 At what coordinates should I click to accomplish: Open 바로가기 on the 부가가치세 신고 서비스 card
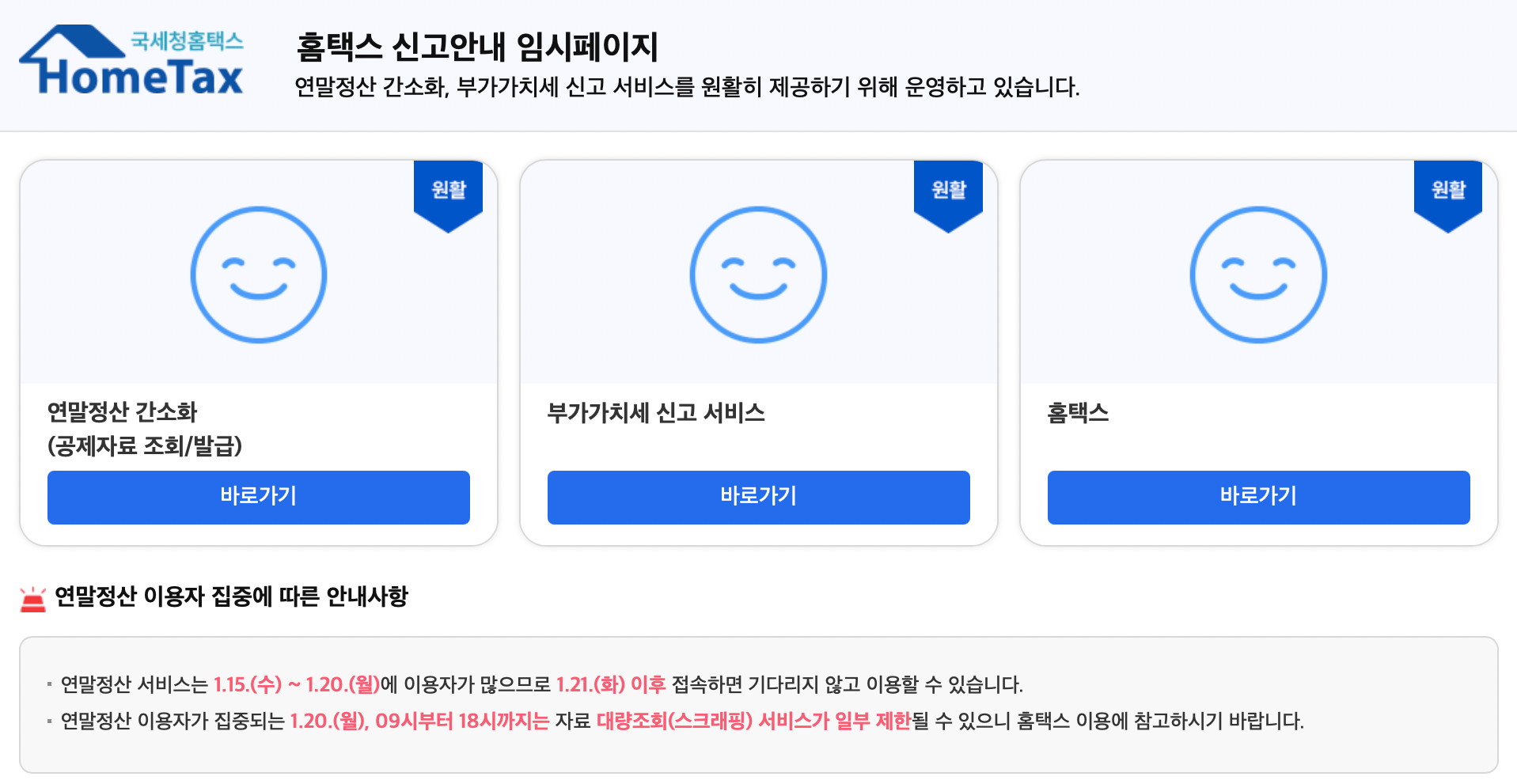click(757, 497)
